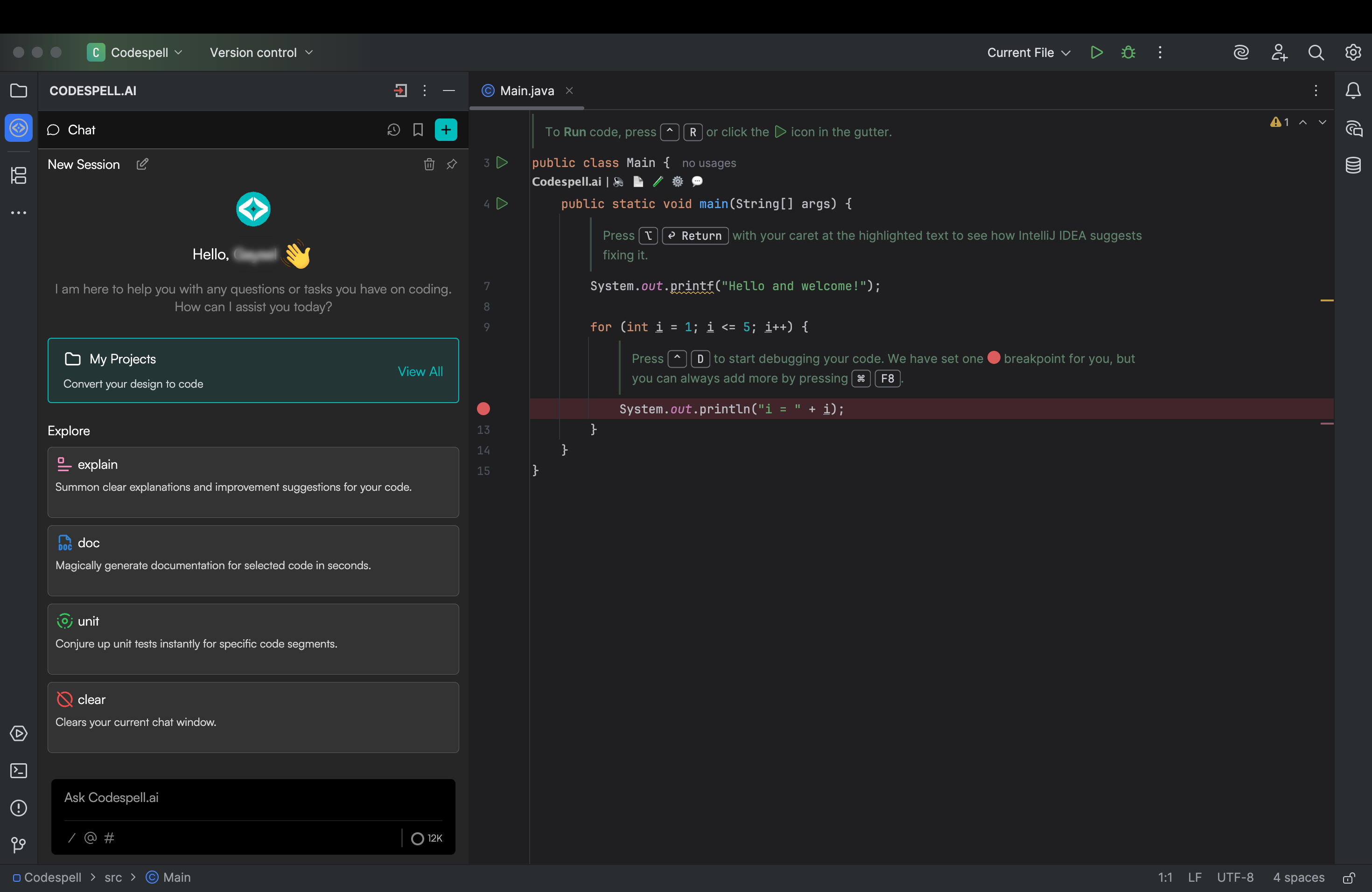This screenshot has width=1372, height=892.
Task: Open the Database tool window
Action: click(1353, 165)
